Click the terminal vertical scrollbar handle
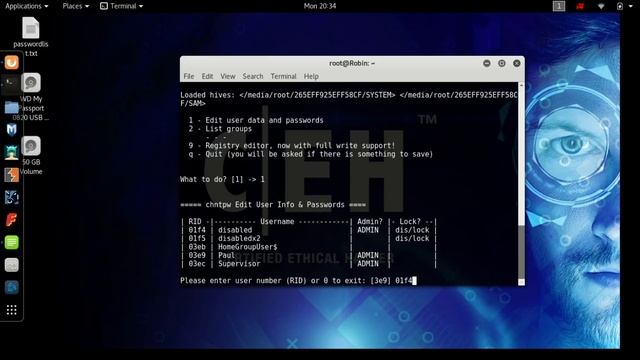Image resolution: width=640 pixels, height=360 pixels. pyautogui.click(x=521, y=252)
